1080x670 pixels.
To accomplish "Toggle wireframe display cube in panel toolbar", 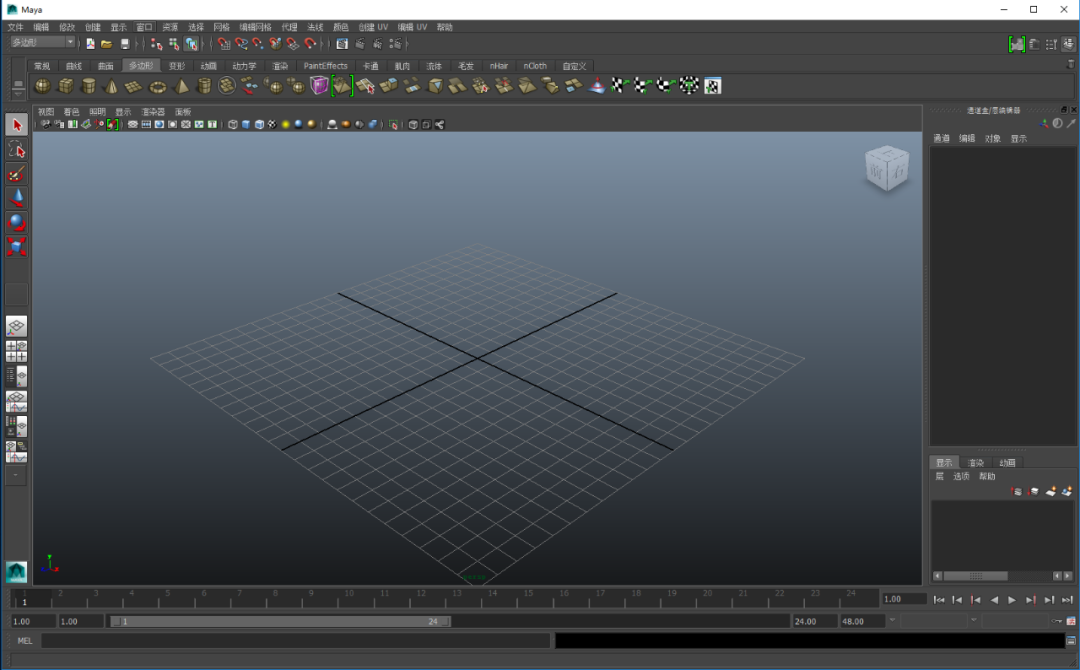I will tap(233, 125).
